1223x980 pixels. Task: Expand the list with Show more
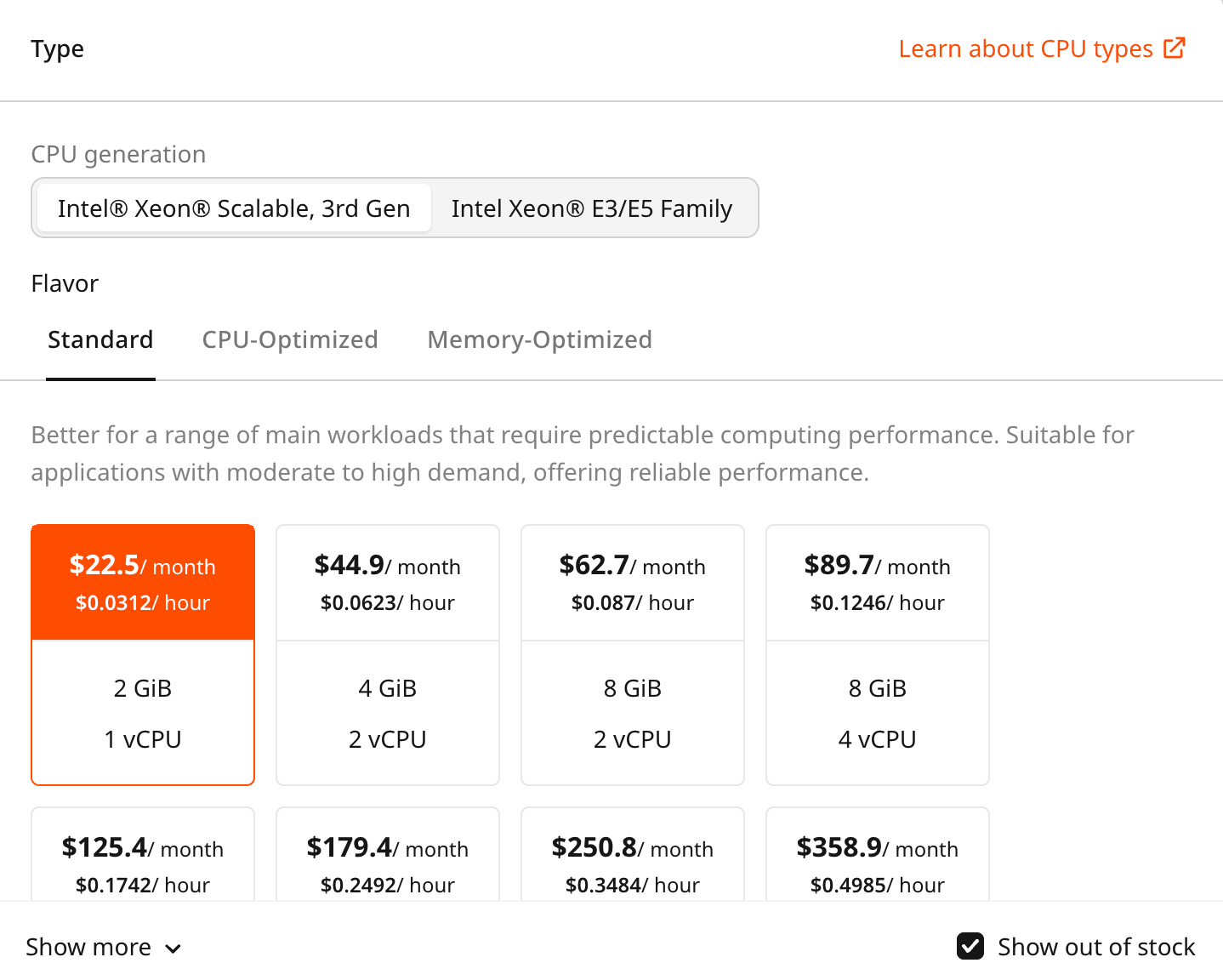(88, 947)
